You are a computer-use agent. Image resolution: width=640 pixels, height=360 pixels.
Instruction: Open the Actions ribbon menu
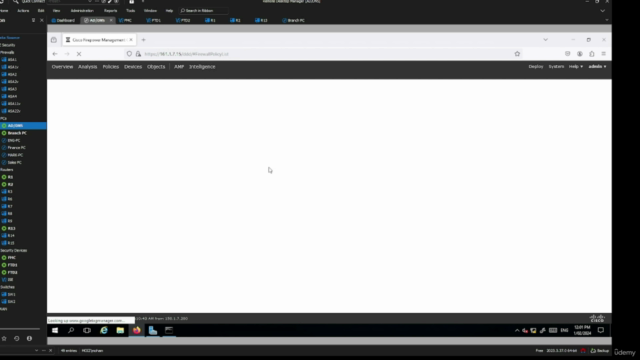23,11
